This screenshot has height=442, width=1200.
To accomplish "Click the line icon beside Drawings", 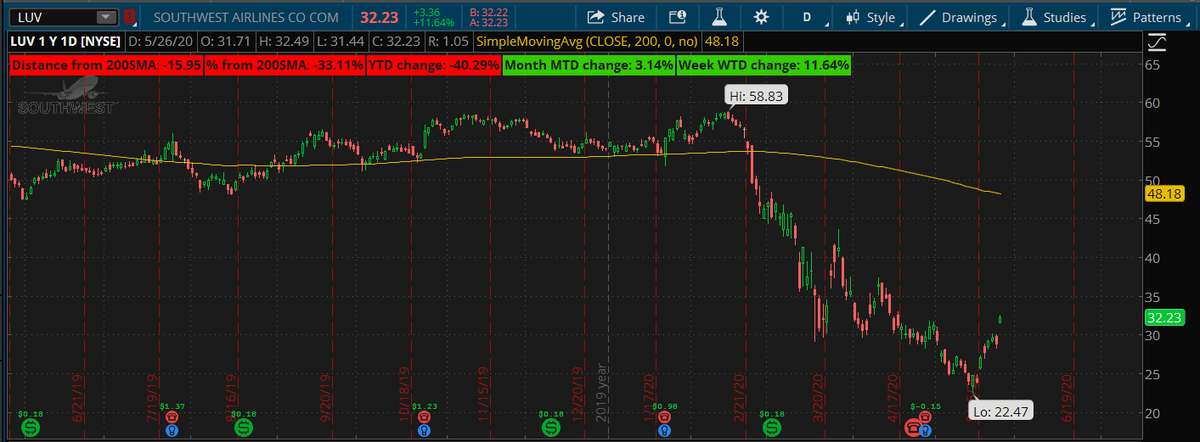I will point(927,17).
